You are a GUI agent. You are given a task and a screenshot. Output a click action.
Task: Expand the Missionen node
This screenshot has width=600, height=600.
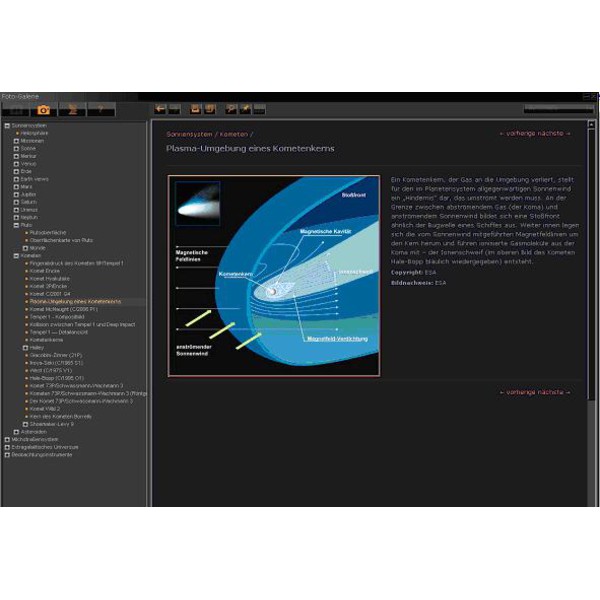[16, 141]
